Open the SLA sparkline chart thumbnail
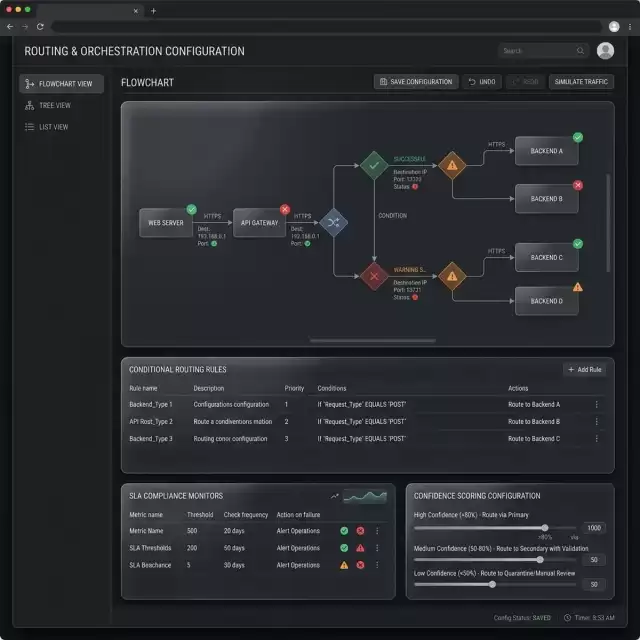Viewport: 640px width, 640px height. 365,496
